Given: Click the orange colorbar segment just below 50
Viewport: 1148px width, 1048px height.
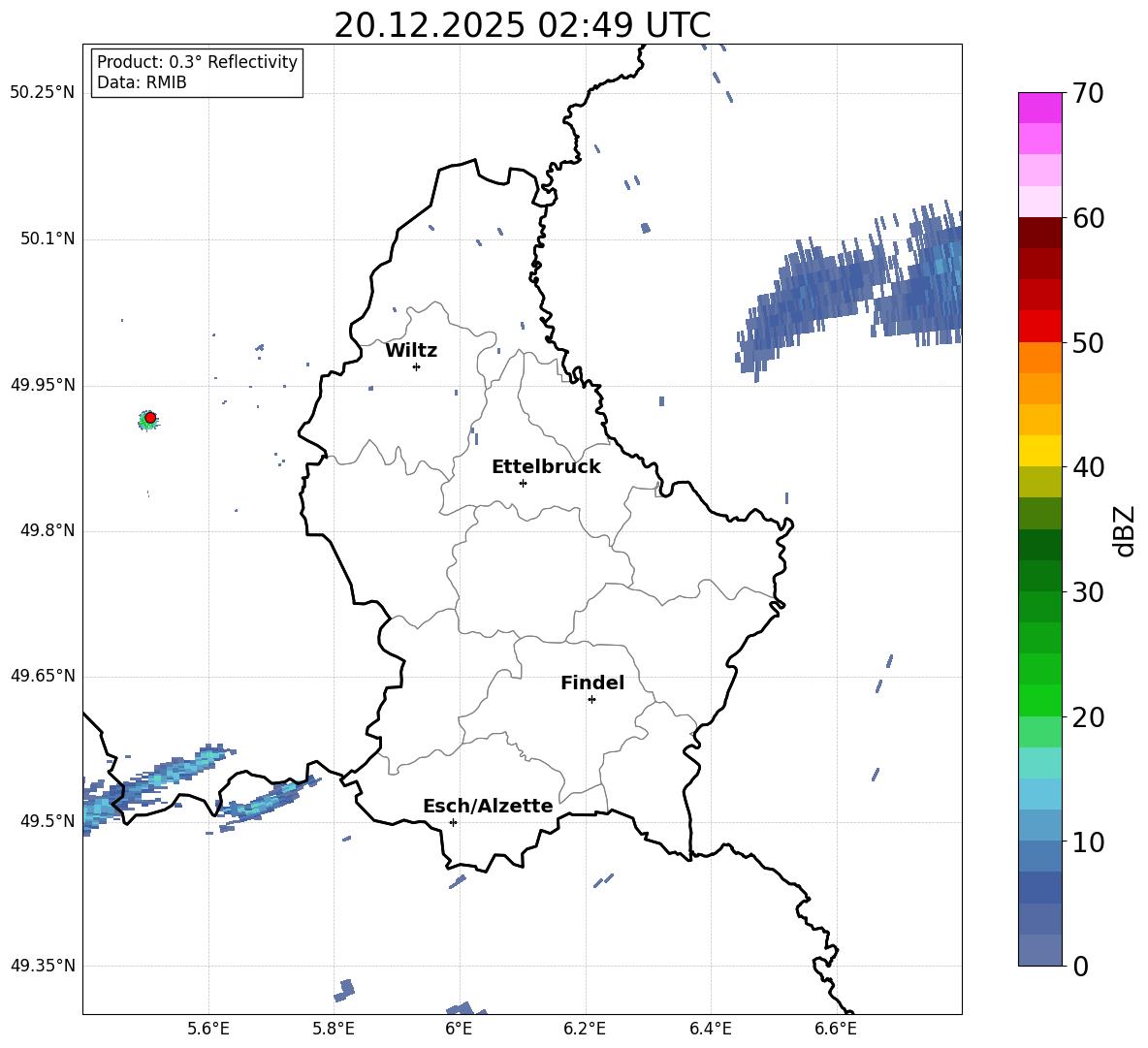Looking at the screenshot, I should tap(1039, 357).
